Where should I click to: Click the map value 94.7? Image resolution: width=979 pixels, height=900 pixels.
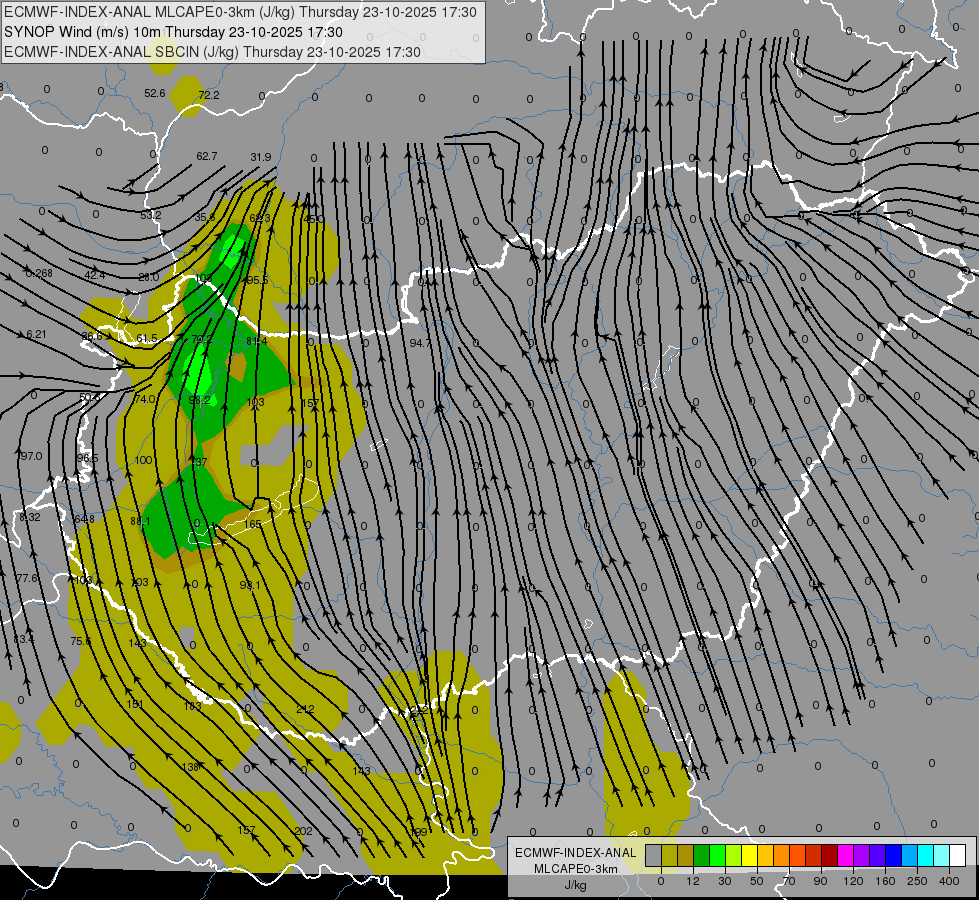pyautogui.click(x=420, y=343)
